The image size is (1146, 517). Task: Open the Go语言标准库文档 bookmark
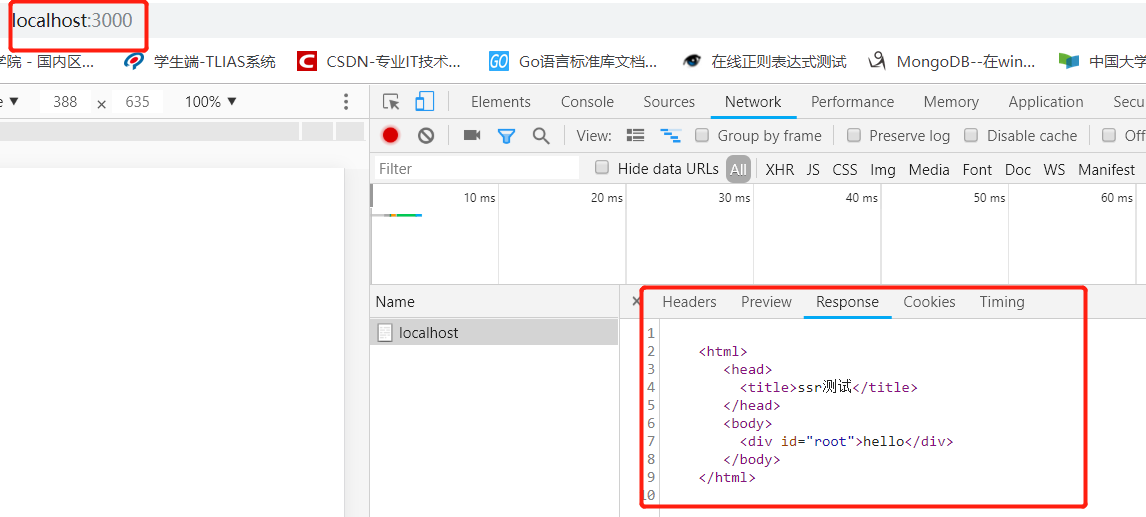[573, 61]
